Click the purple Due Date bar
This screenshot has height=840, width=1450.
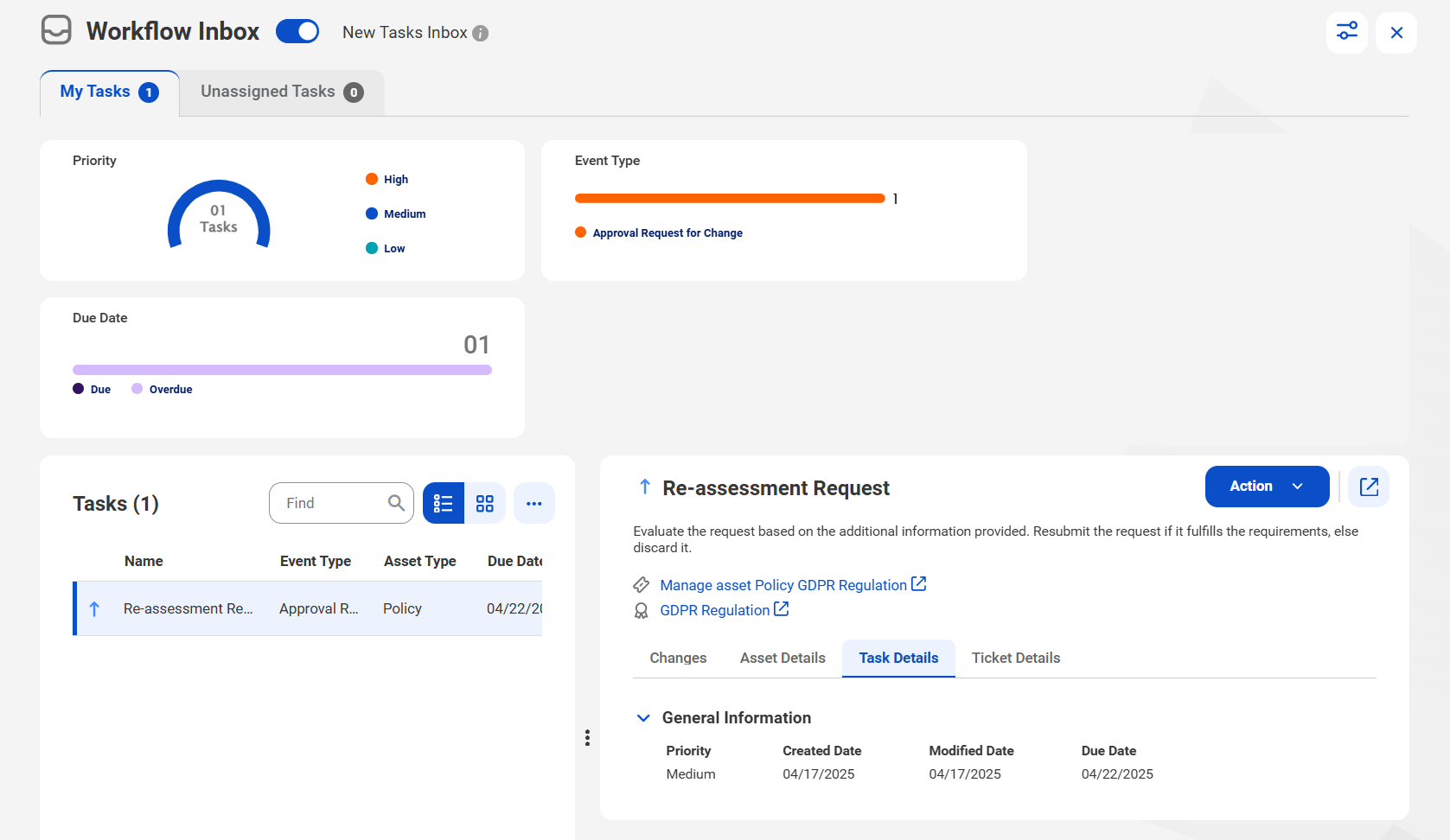(282, 370)
